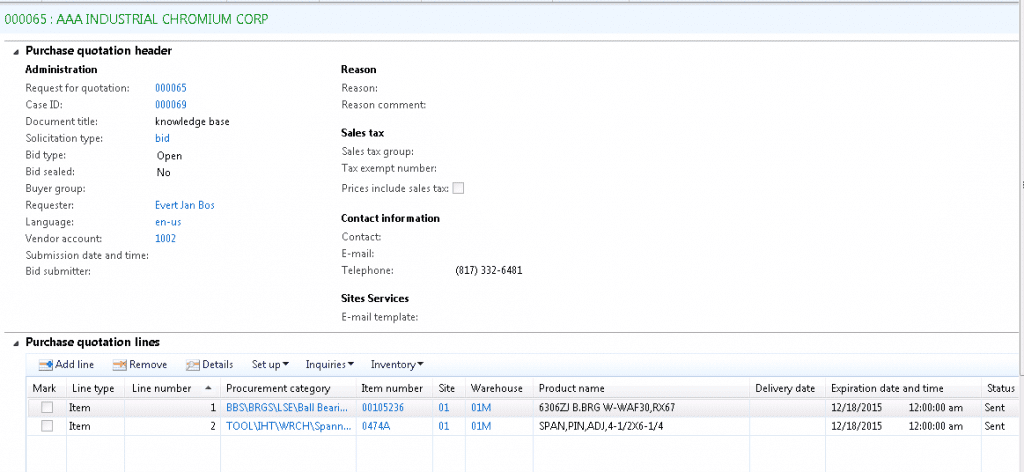Click the Details icon in toolbar

tap(192, 365)
